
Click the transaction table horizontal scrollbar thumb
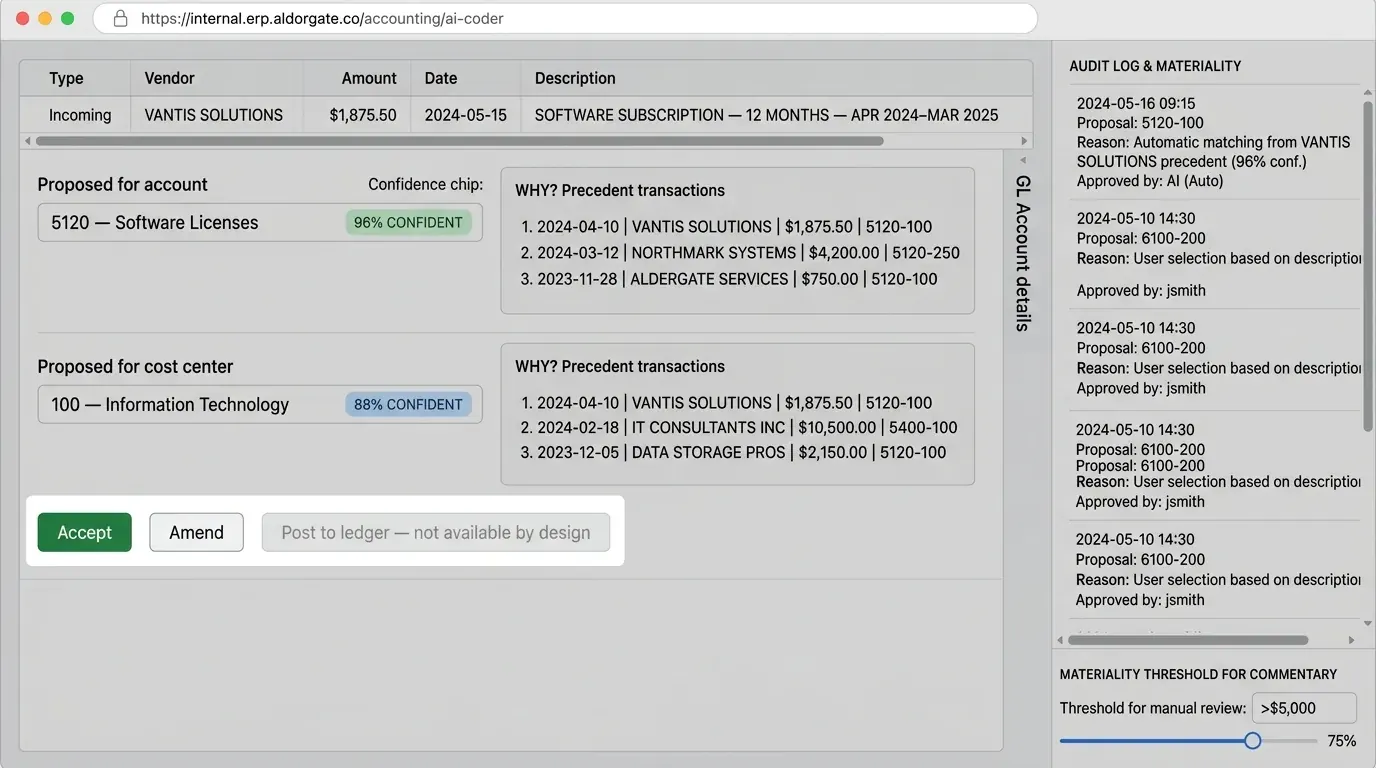tap(459, 141)
